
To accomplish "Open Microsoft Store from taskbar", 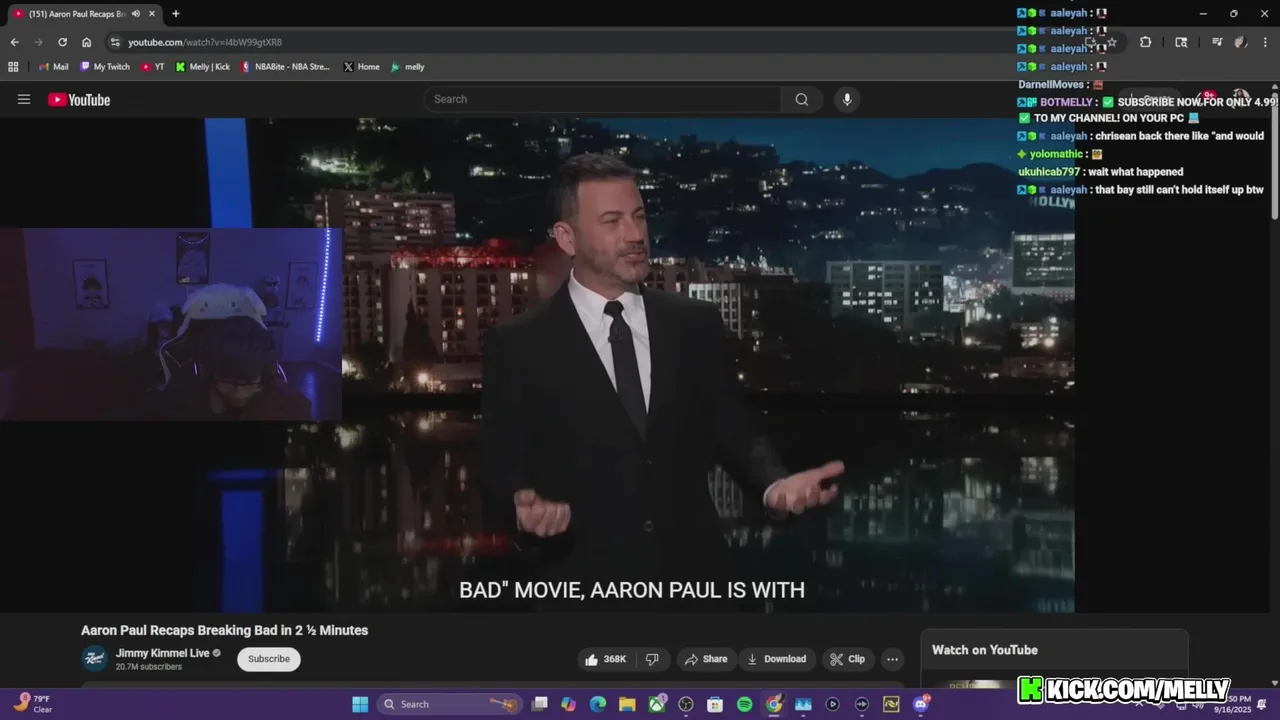I will pyautogui.click(x=715, y=704).
